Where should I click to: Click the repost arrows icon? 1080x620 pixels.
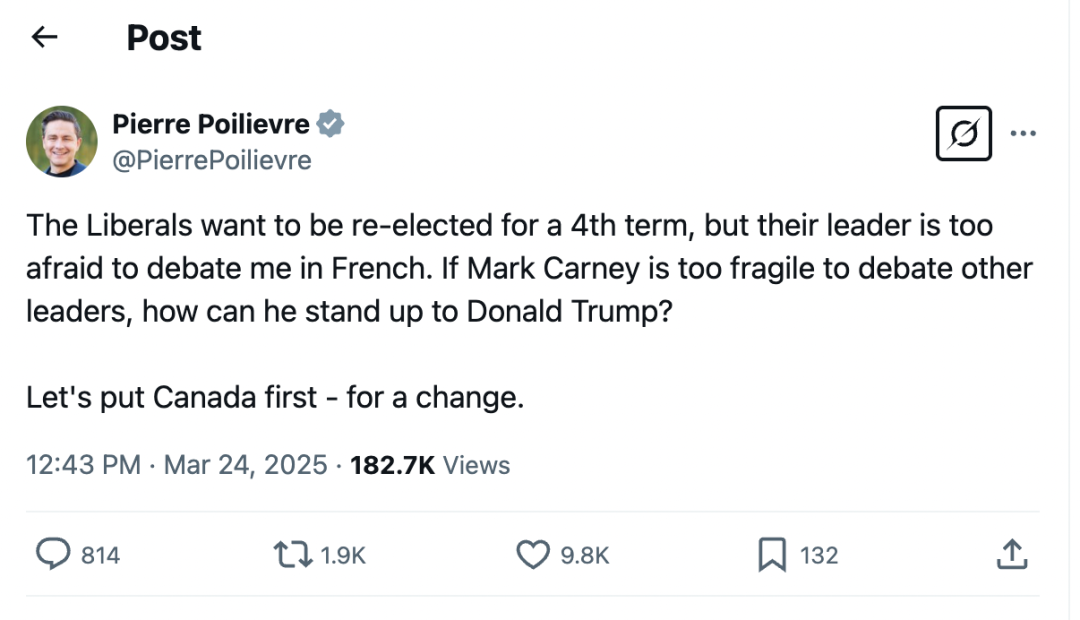tap(293, 554)
